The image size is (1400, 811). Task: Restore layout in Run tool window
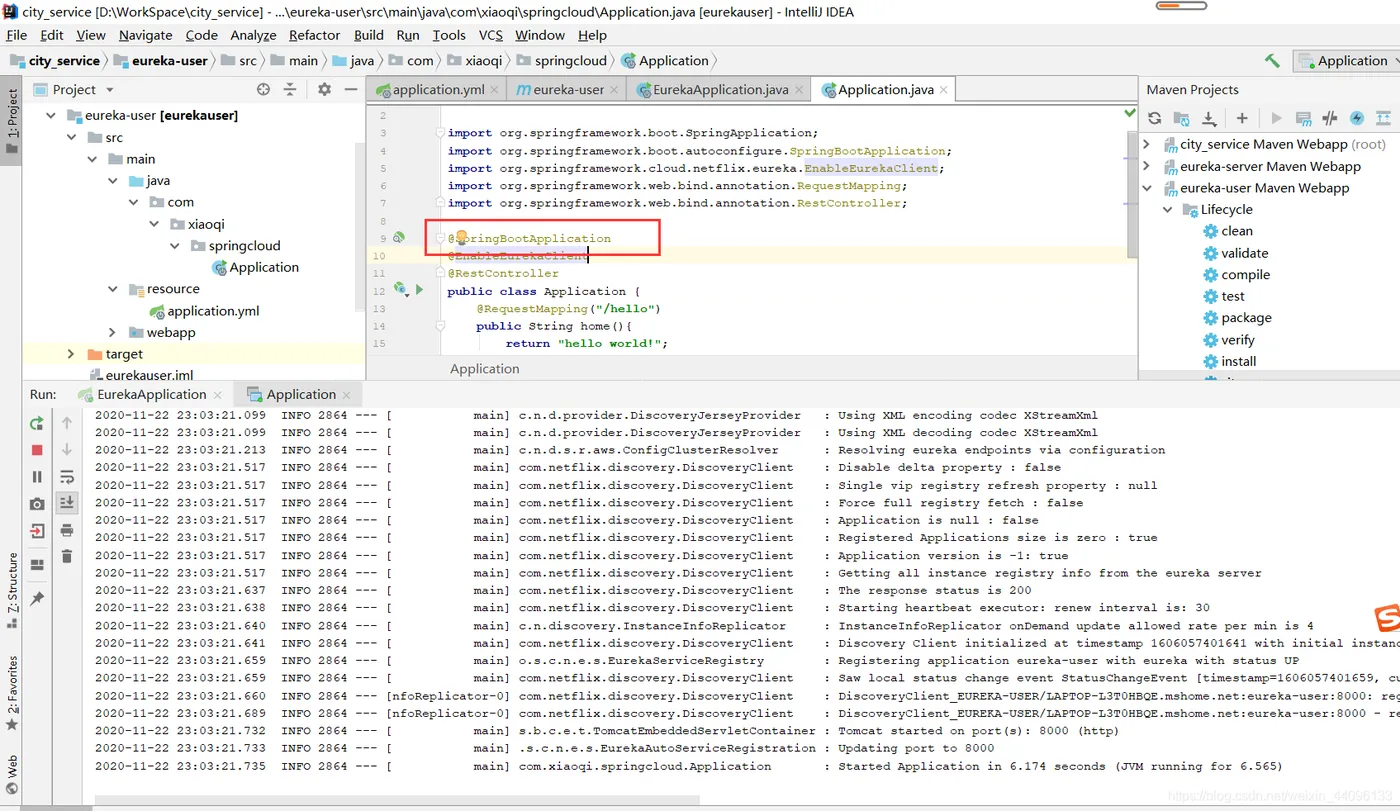(x=37, y=565)
